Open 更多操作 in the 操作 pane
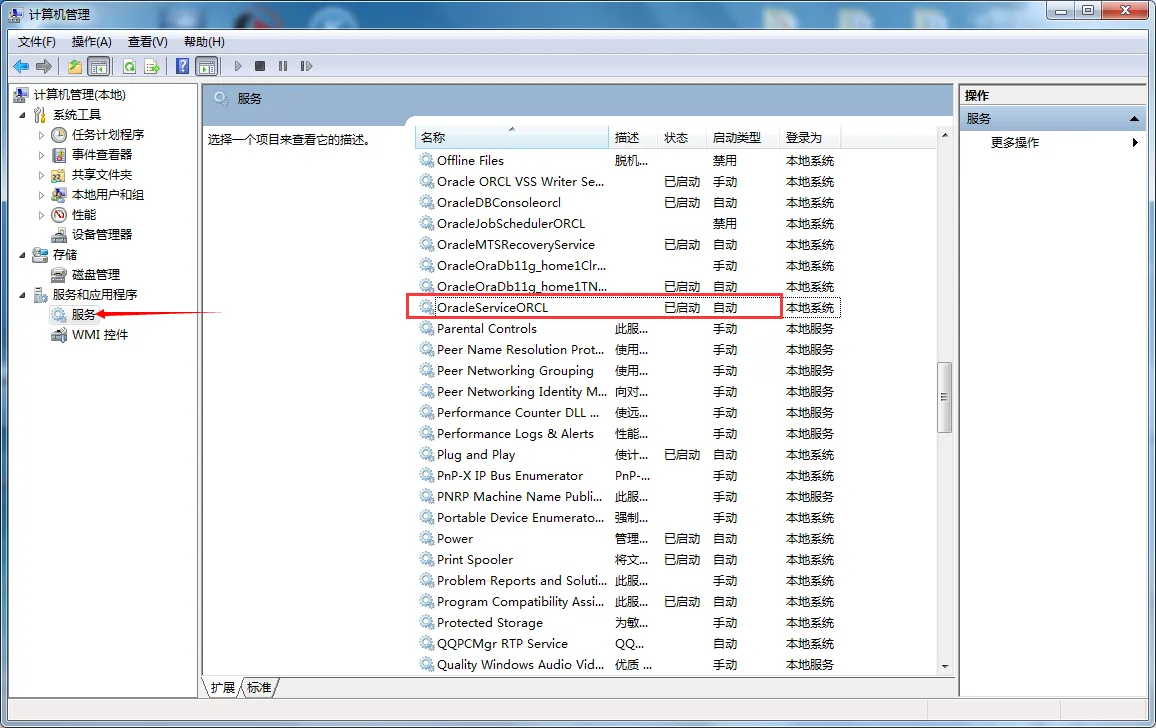Screen dimensions: 1156x728 [1014, 142]
